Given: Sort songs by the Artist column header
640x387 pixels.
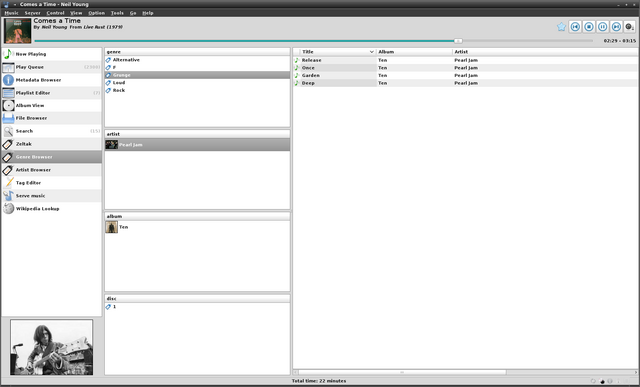Looking at the screenshot, I should pyautogui.click(x=545, y=52).
